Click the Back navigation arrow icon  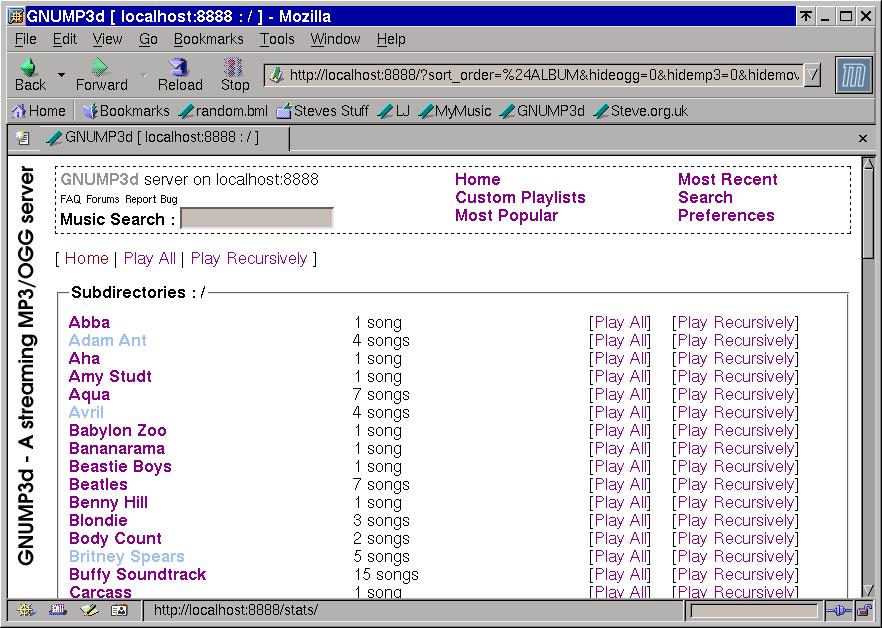click(29, 68)
